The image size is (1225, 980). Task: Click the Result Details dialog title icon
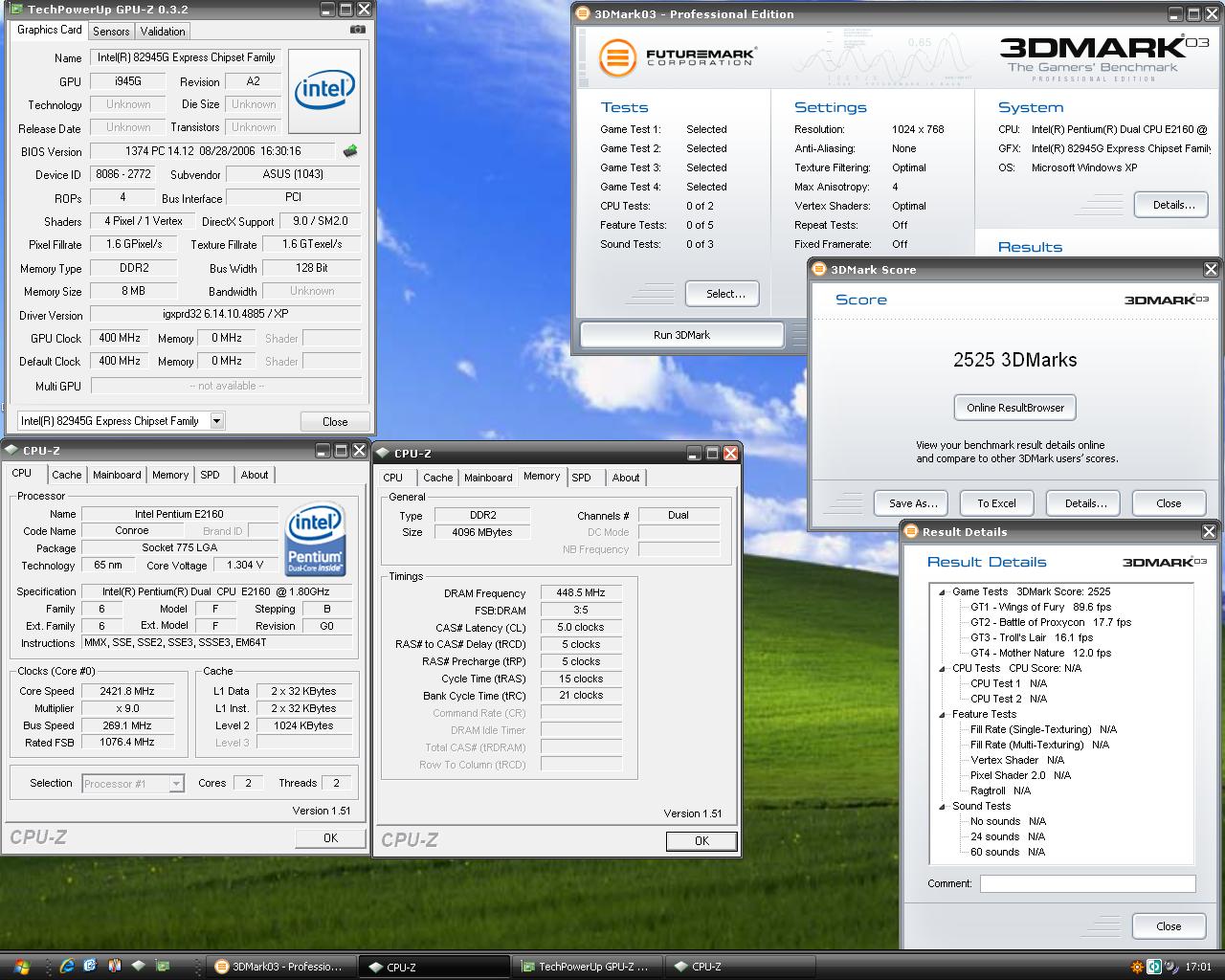click(x=911, y=532)
